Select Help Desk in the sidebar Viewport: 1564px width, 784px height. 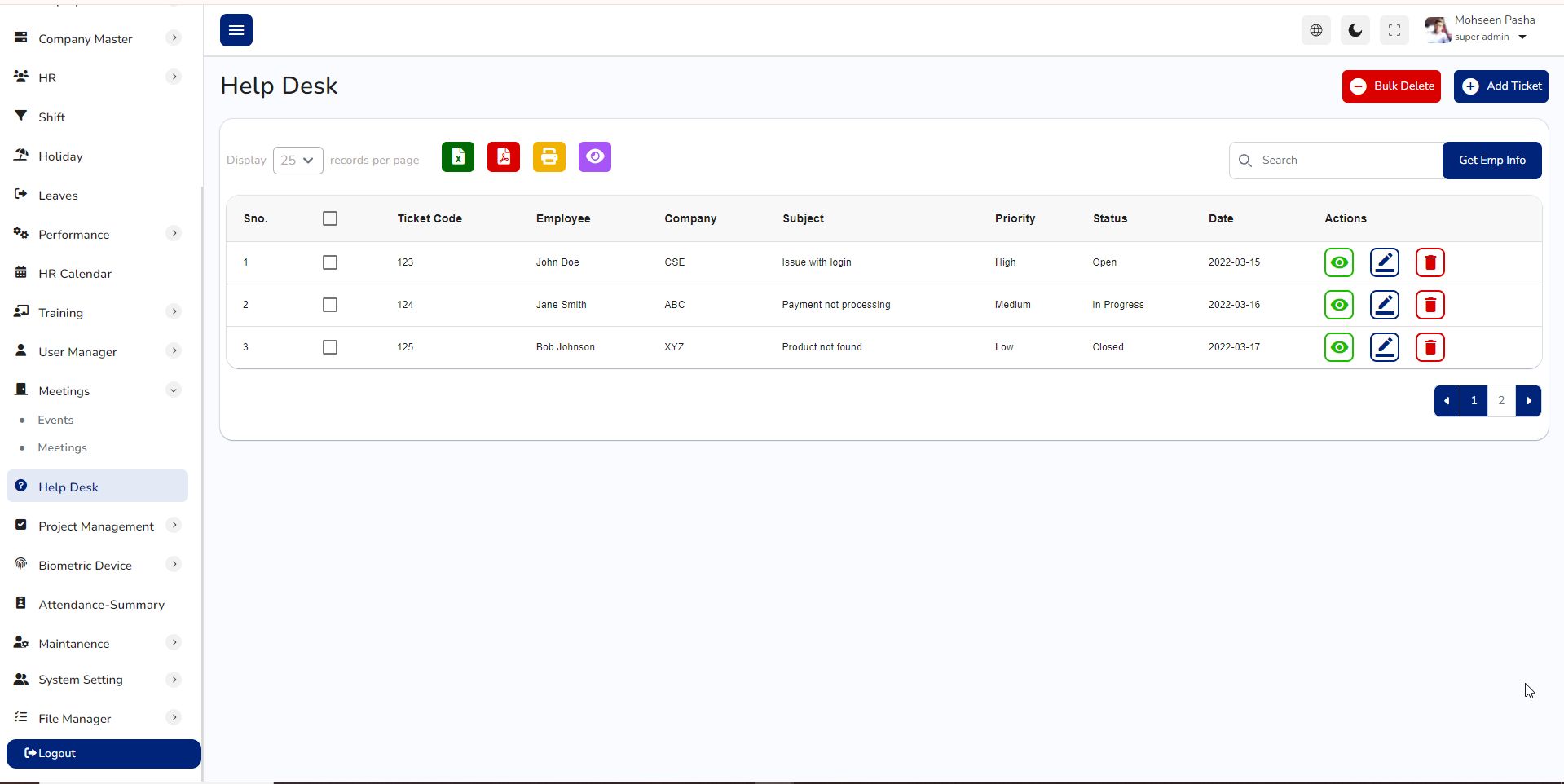tap(98, 487)
